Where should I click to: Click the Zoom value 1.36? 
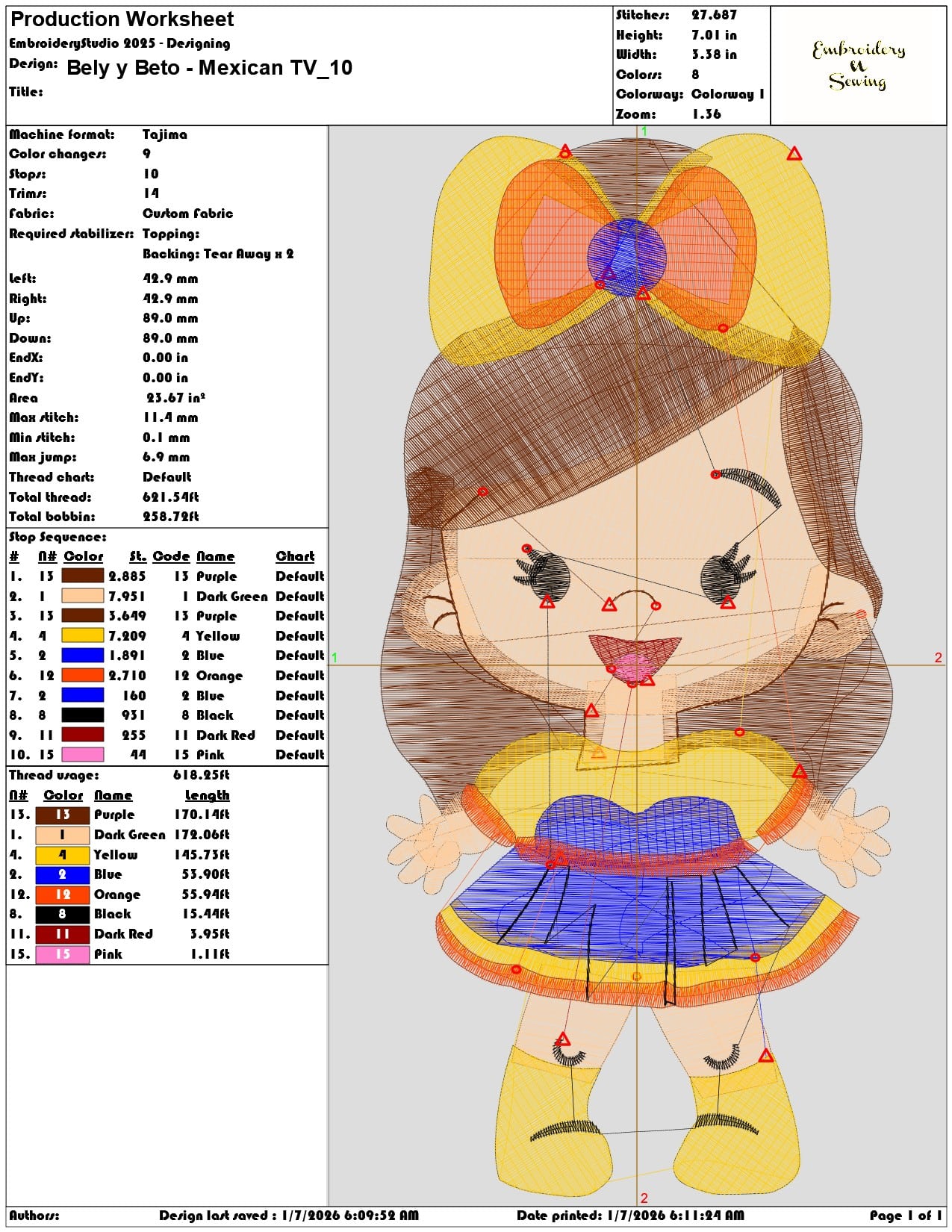tap(706, 114)
